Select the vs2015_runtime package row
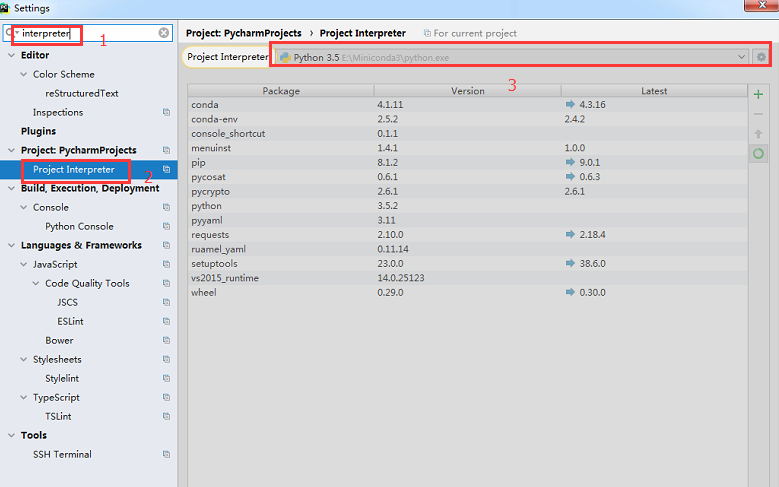 467,277
